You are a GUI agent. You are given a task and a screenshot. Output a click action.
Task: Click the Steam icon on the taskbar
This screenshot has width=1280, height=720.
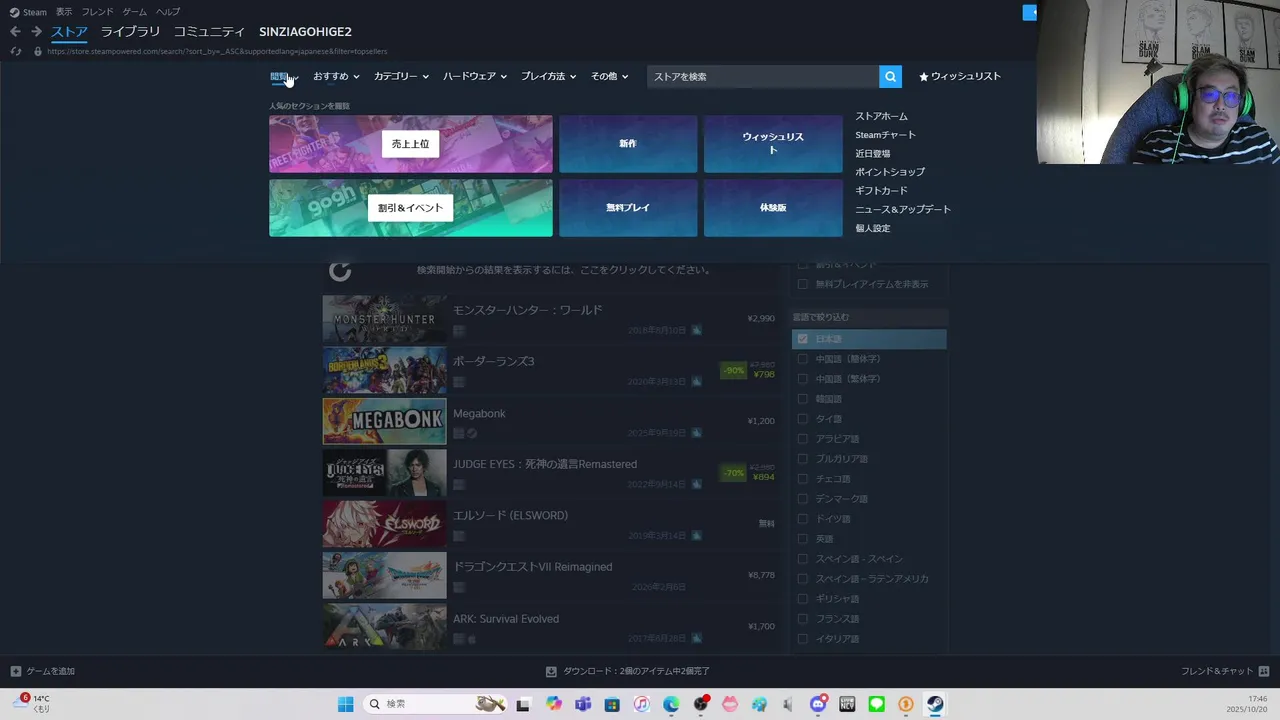(x=936, y=704)
